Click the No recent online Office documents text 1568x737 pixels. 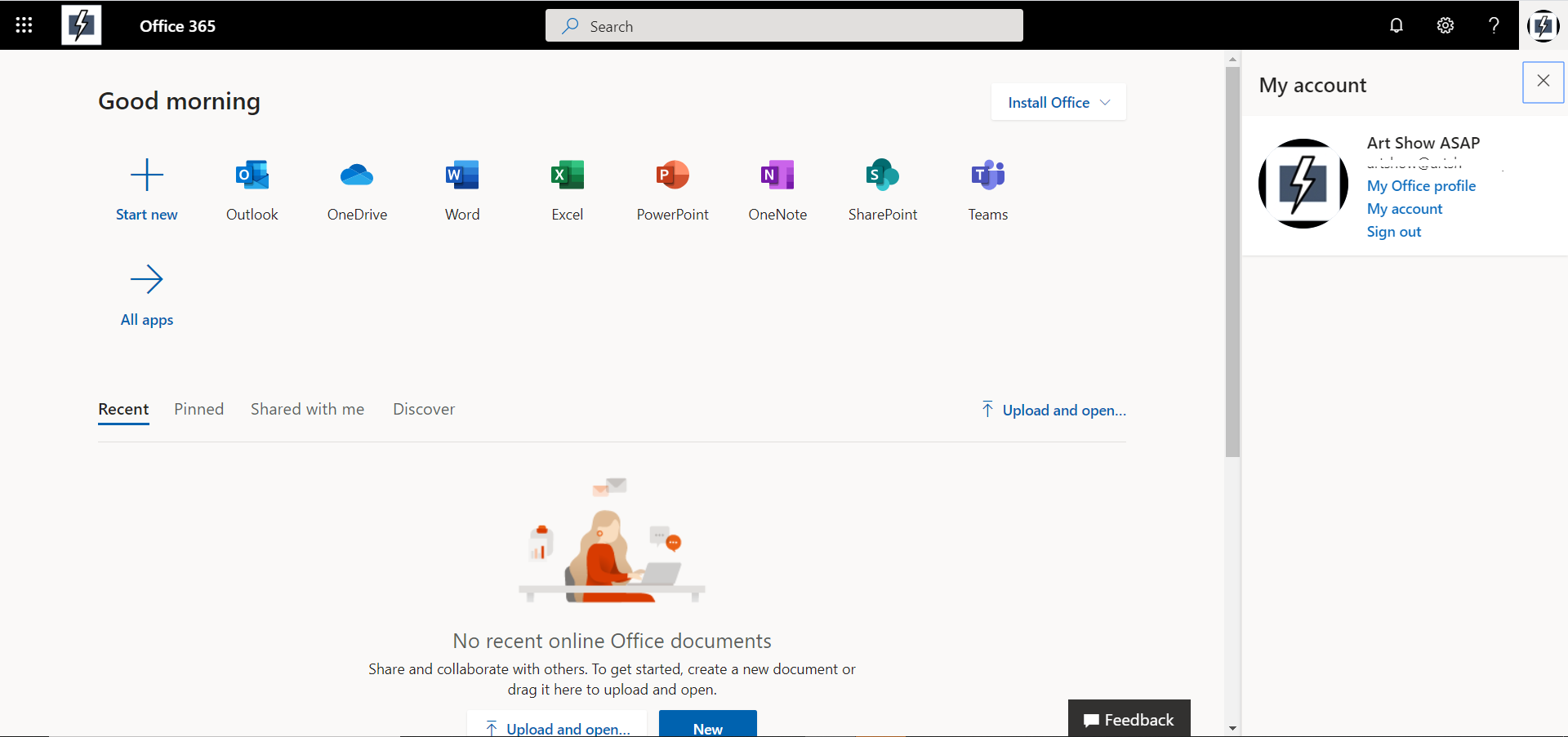click(612, 641)
